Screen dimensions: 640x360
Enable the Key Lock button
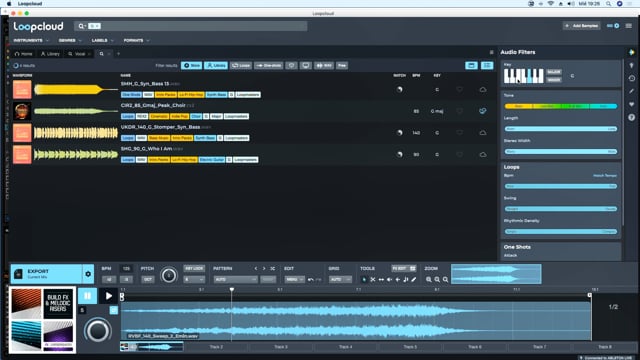coord(194,269)
